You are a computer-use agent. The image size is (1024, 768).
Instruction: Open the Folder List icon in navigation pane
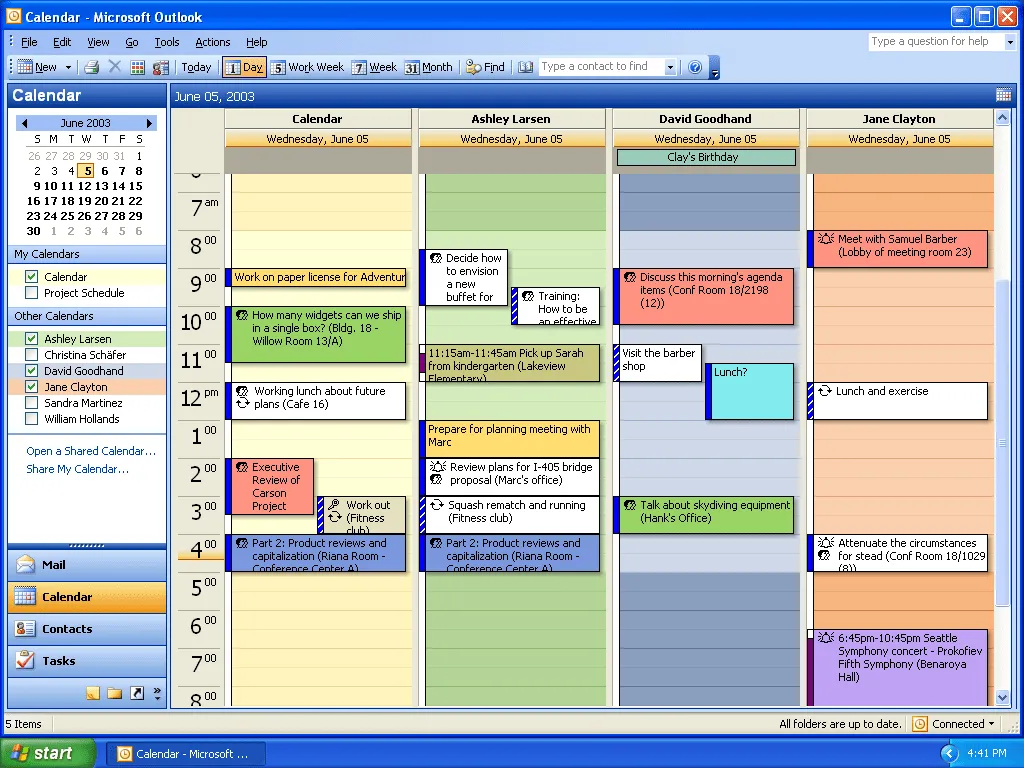click(115, 693)
